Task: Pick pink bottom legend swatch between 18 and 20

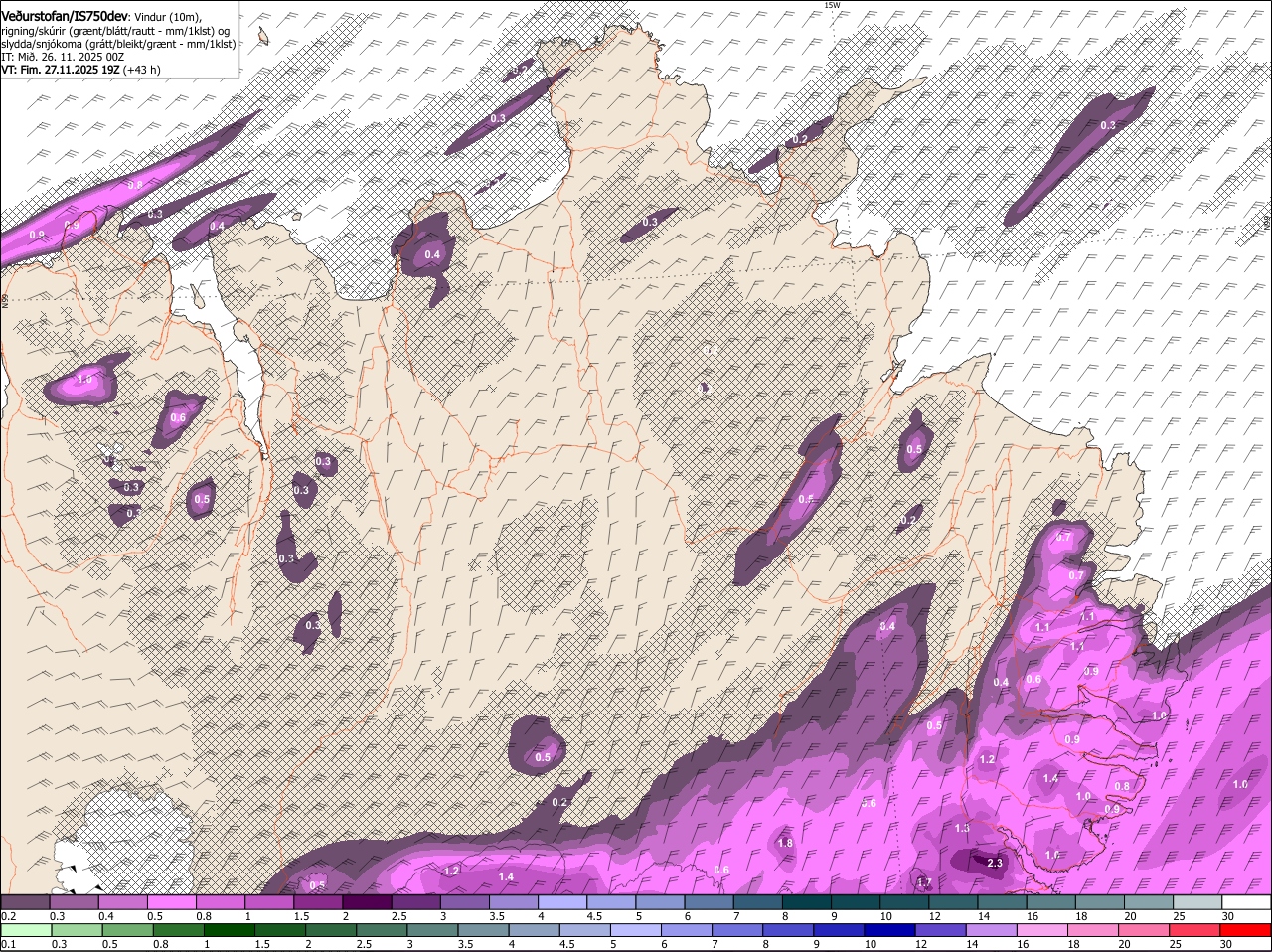Action: [x=1094, y=930]
